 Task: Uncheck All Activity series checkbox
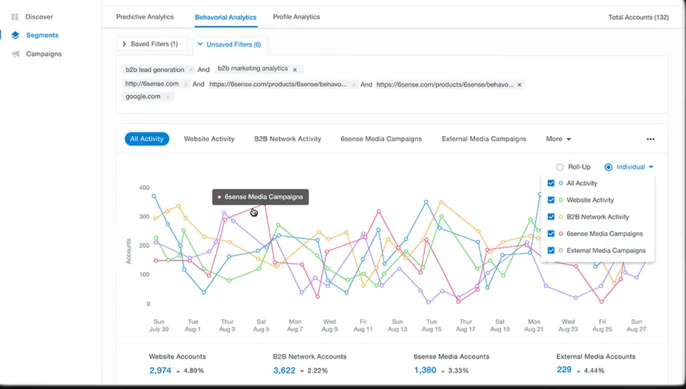[551, 183]
